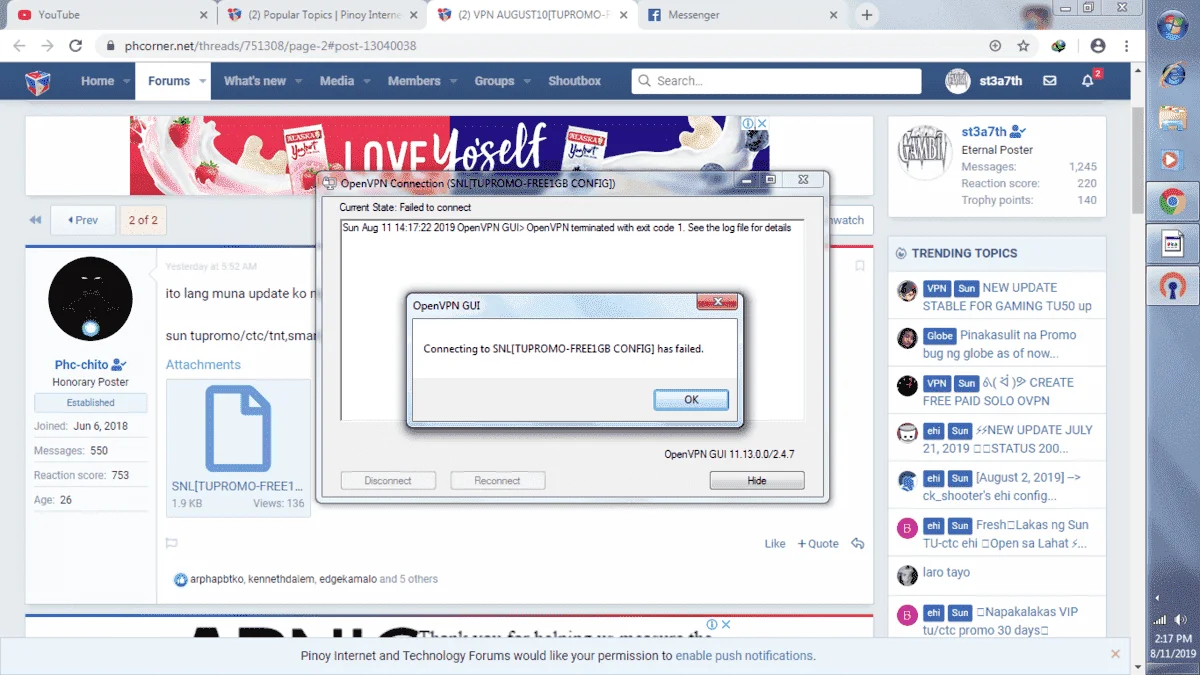Screen dimensions: 1200x675
Task: Dismiss push notification bar X
Action: click(x=1115, y=654)
